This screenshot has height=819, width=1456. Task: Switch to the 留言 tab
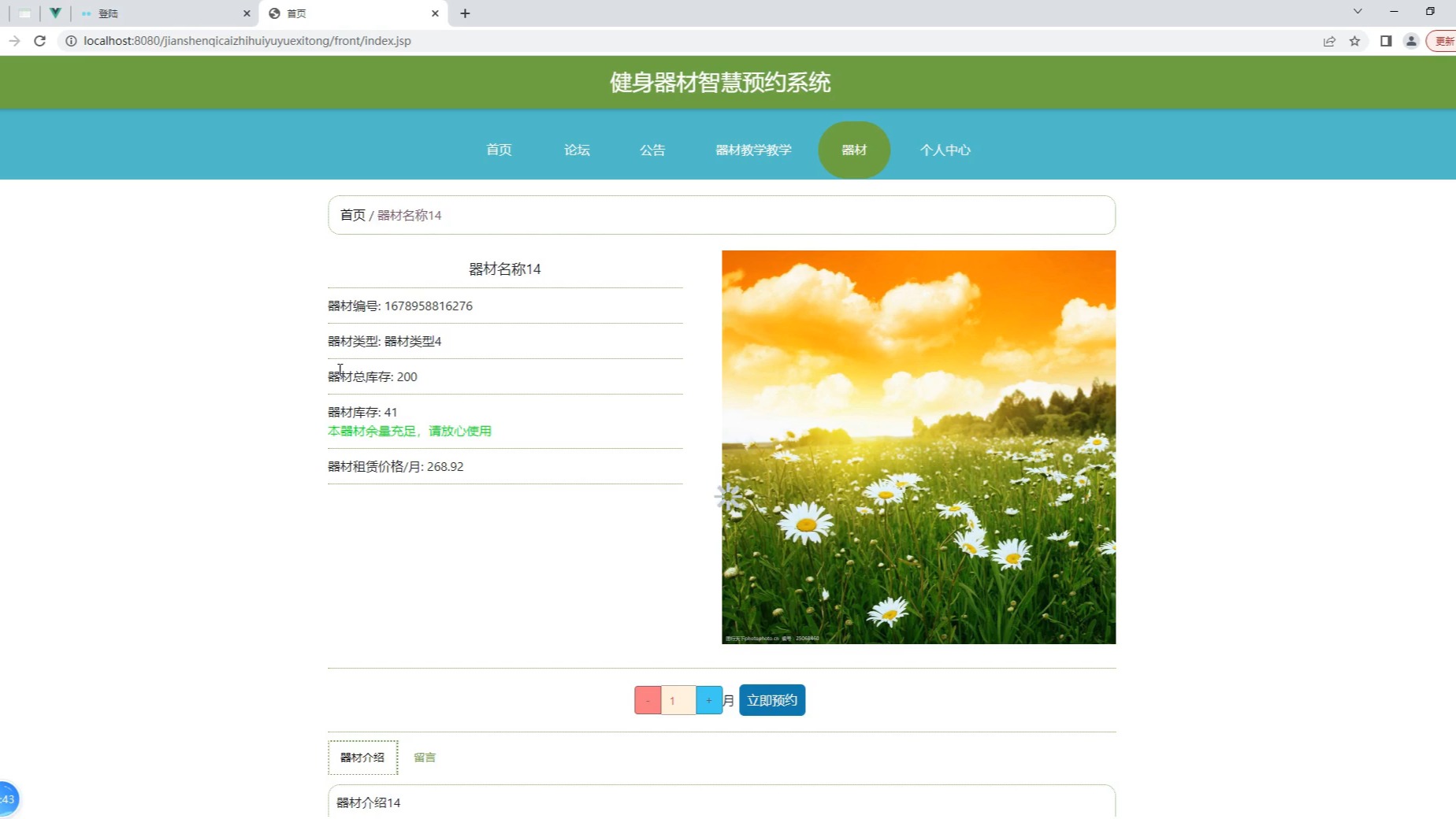425,758
